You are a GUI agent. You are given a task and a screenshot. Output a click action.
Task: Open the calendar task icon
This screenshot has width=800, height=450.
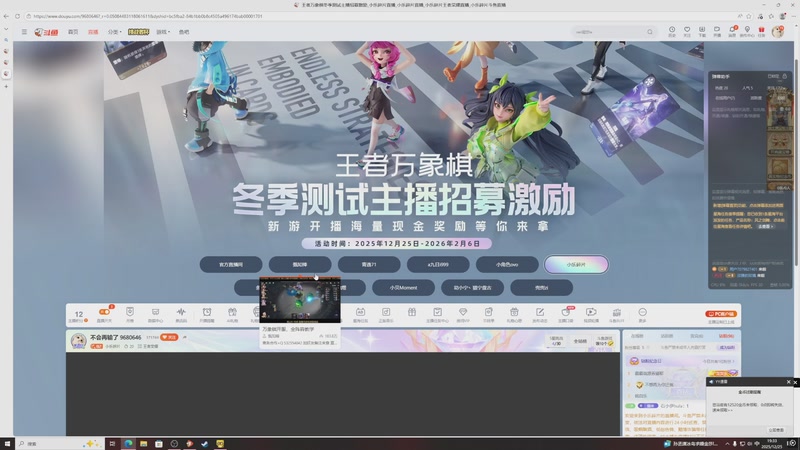pyautogui.click(x=360, y=314)
